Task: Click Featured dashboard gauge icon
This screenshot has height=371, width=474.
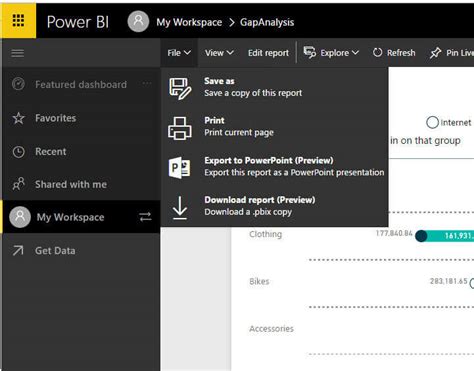Action: coord(18,84)
